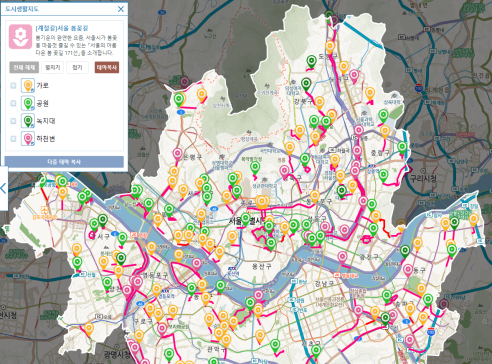
Task: Click the pink 하천변 legend icon
Action: [x=28, y=138]
